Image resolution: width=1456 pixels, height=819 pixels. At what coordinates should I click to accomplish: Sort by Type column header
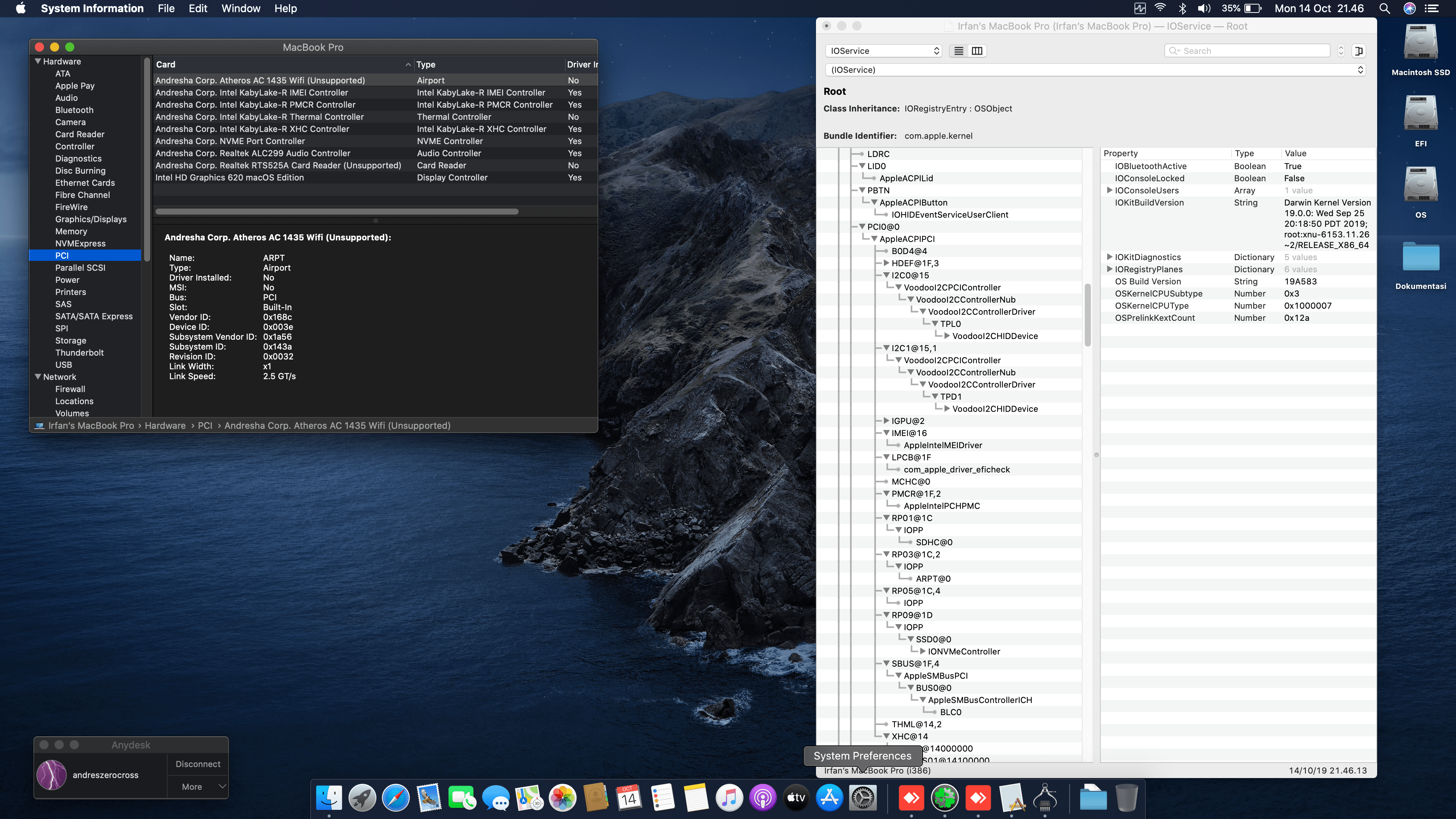[489, 64]
